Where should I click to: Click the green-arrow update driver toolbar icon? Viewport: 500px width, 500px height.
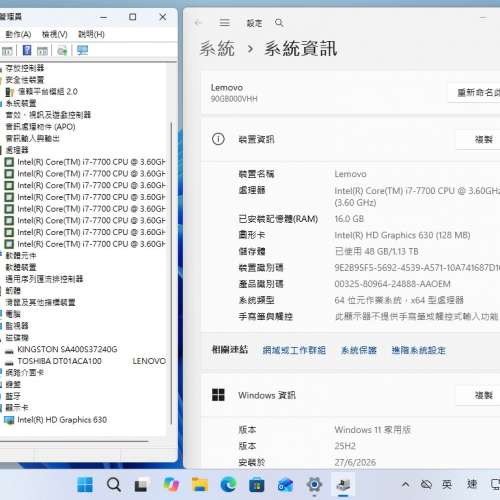tap(62, 51)
